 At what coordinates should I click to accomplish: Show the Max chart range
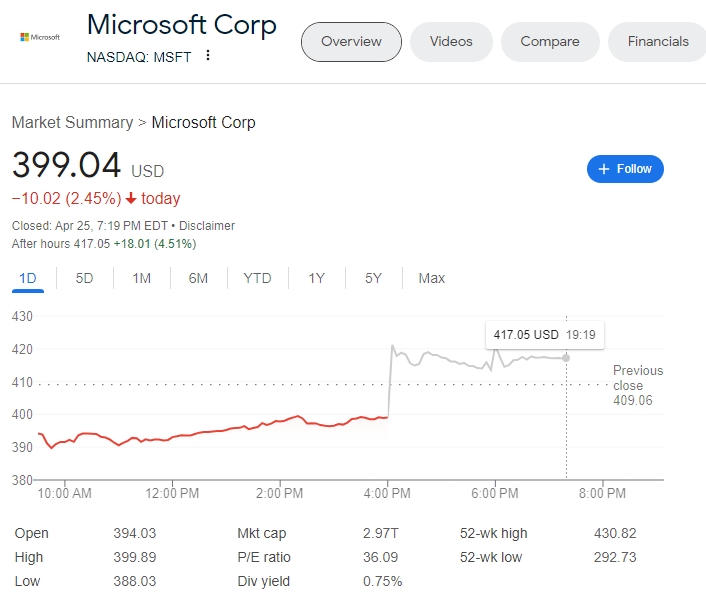pos(432,278)
